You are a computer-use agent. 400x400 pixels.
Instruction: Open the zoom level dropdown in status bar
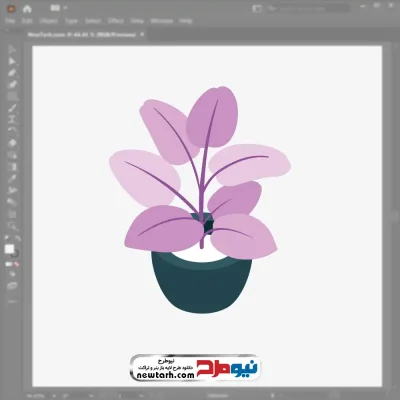pos(53,396)
